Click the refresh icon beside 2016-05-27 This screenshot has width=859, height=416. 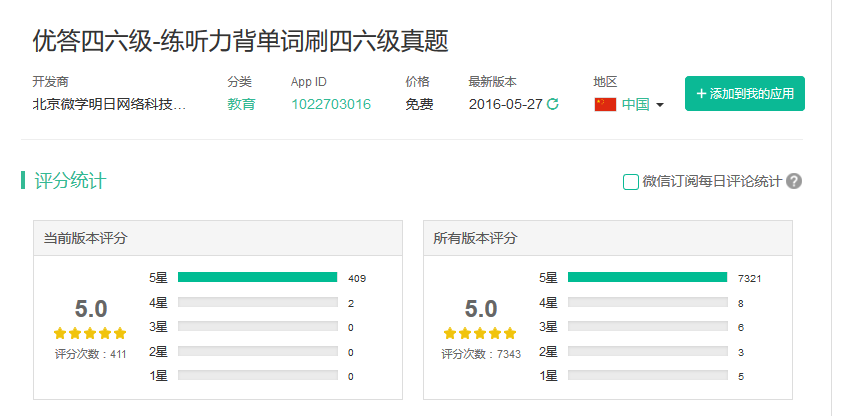(553, 104)
